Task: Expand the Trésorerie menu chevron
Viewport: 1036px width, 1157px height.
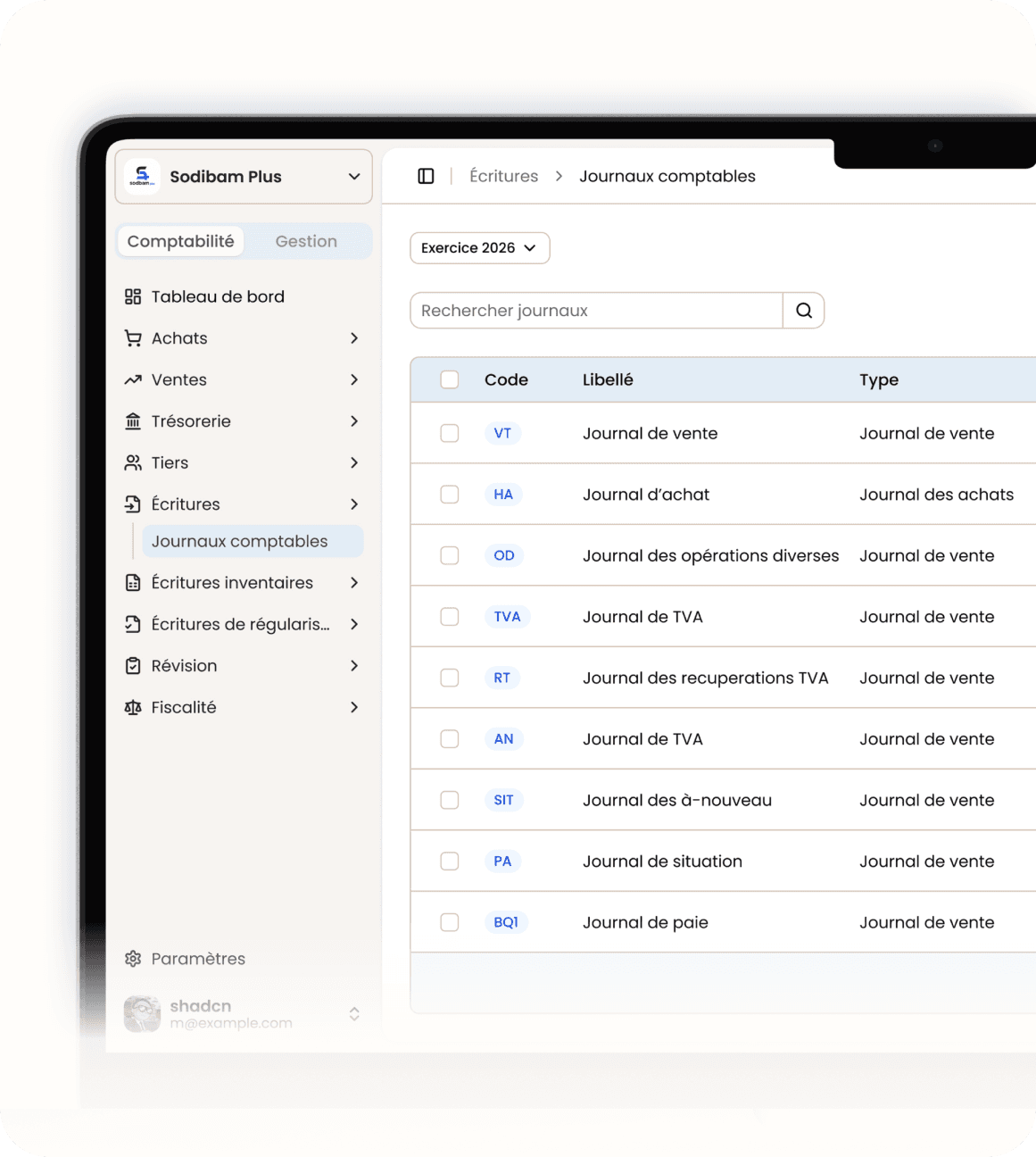Action: [x=354, y=421]
